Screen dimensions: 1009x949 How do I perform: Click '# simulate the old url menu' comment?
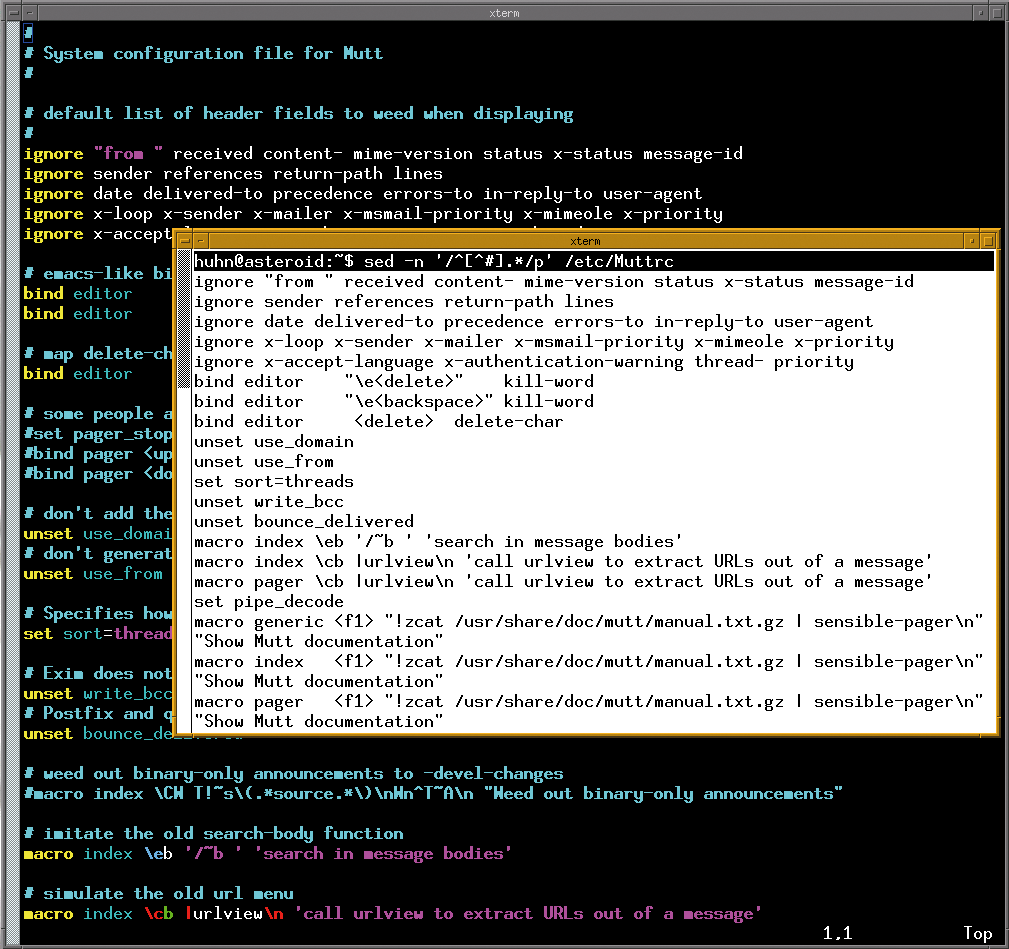[158, 894]
